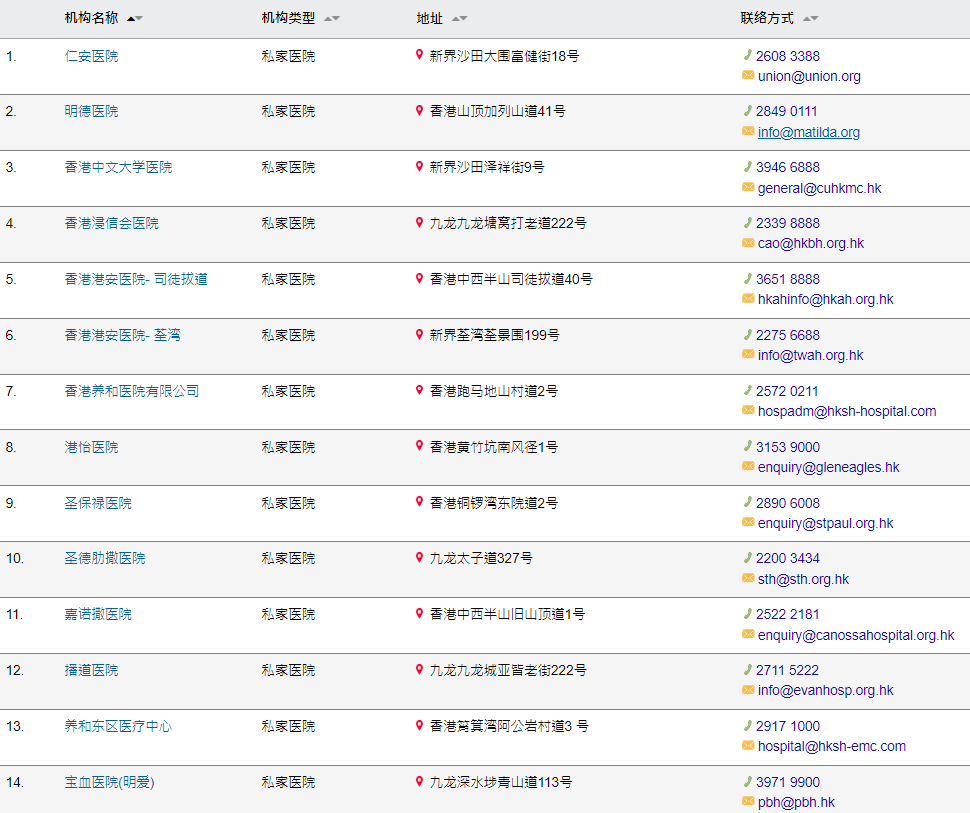The height and width of the screenshot is (813, 970).
Task: Click the map pin for 新界荃湾荃景围199号
Action: [419, 335]
